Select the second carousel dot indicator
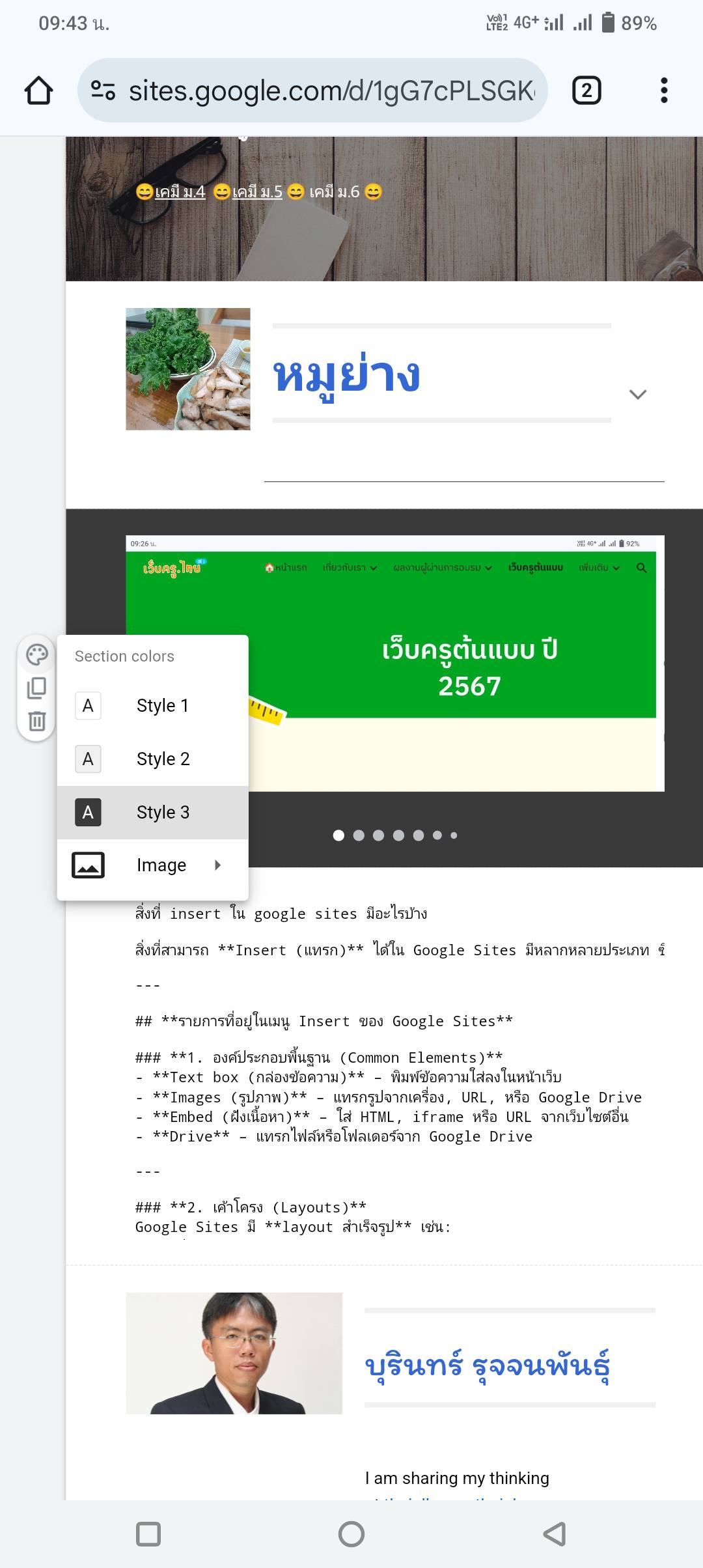 [x=359, y=835]
